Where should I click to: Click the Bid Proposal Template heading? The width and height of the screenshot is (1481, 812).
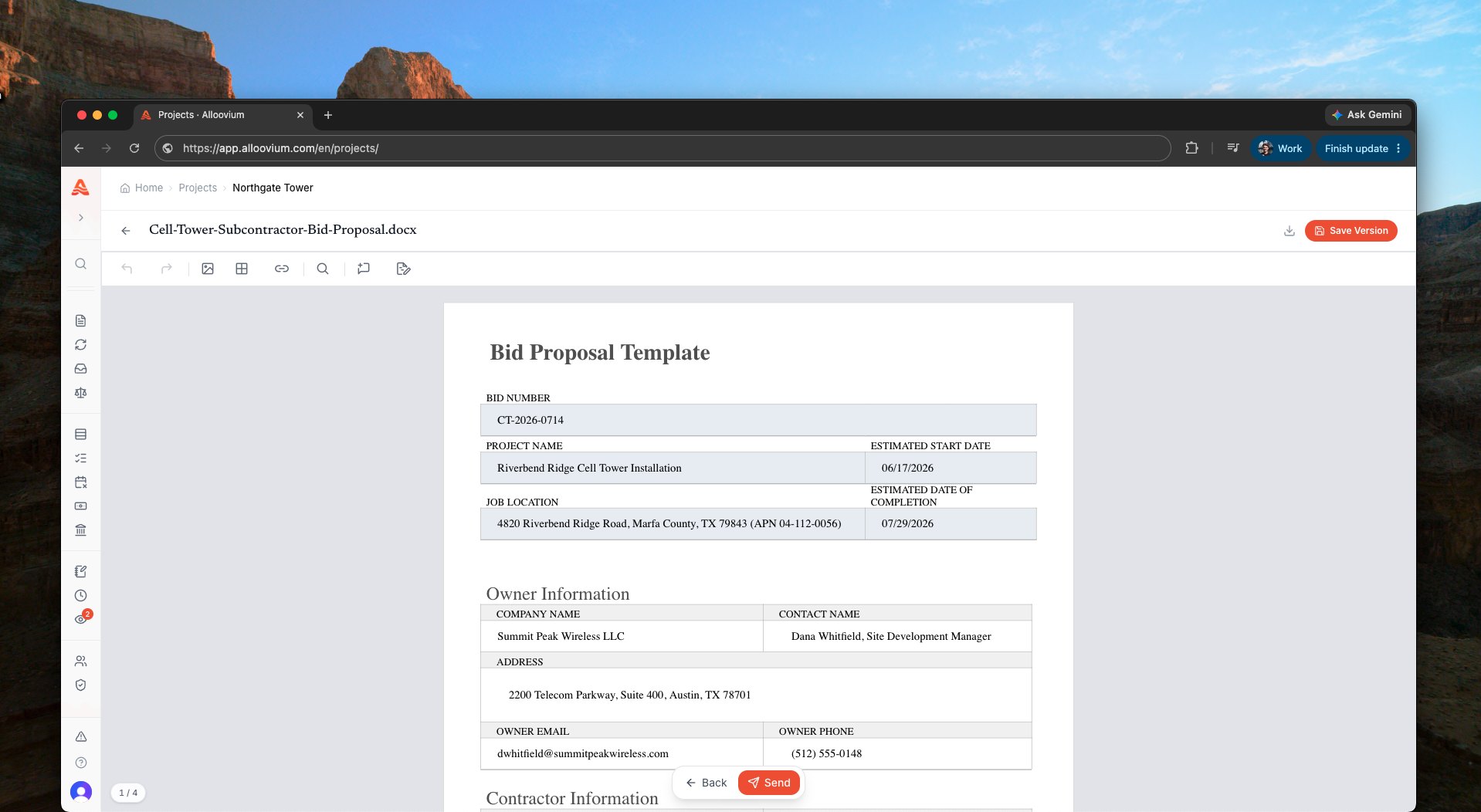tap(600, 352)
